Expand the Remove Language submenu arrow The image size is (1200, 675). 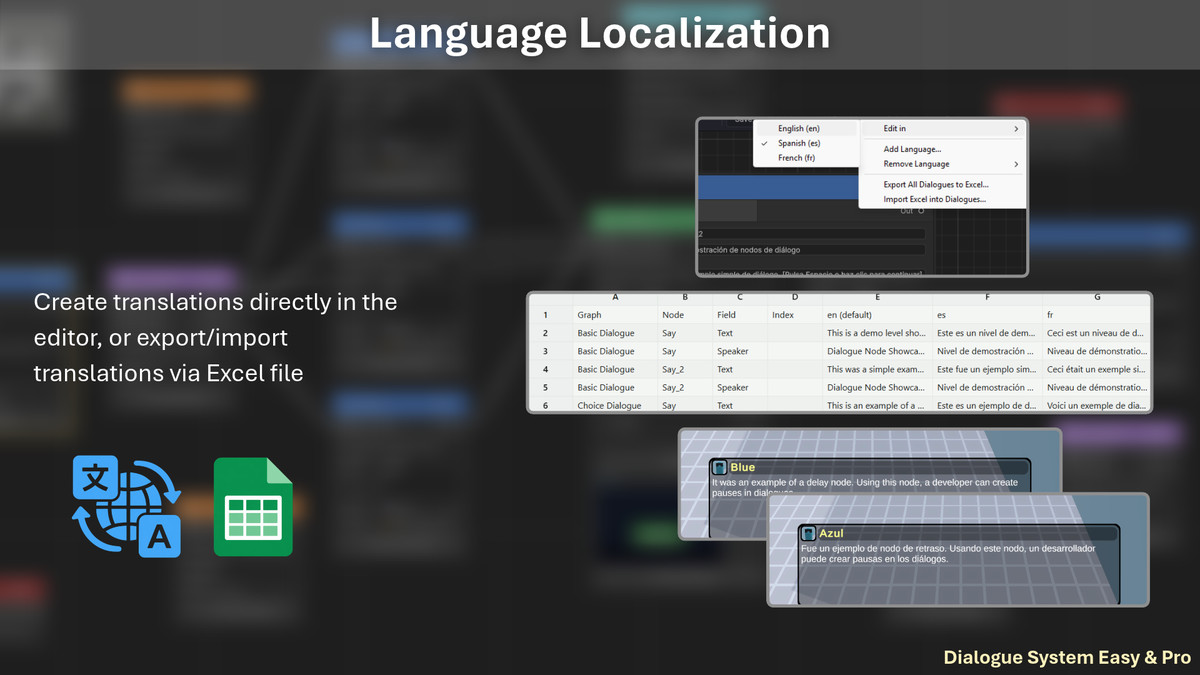pyautogui.click(x=1016, y=164)
